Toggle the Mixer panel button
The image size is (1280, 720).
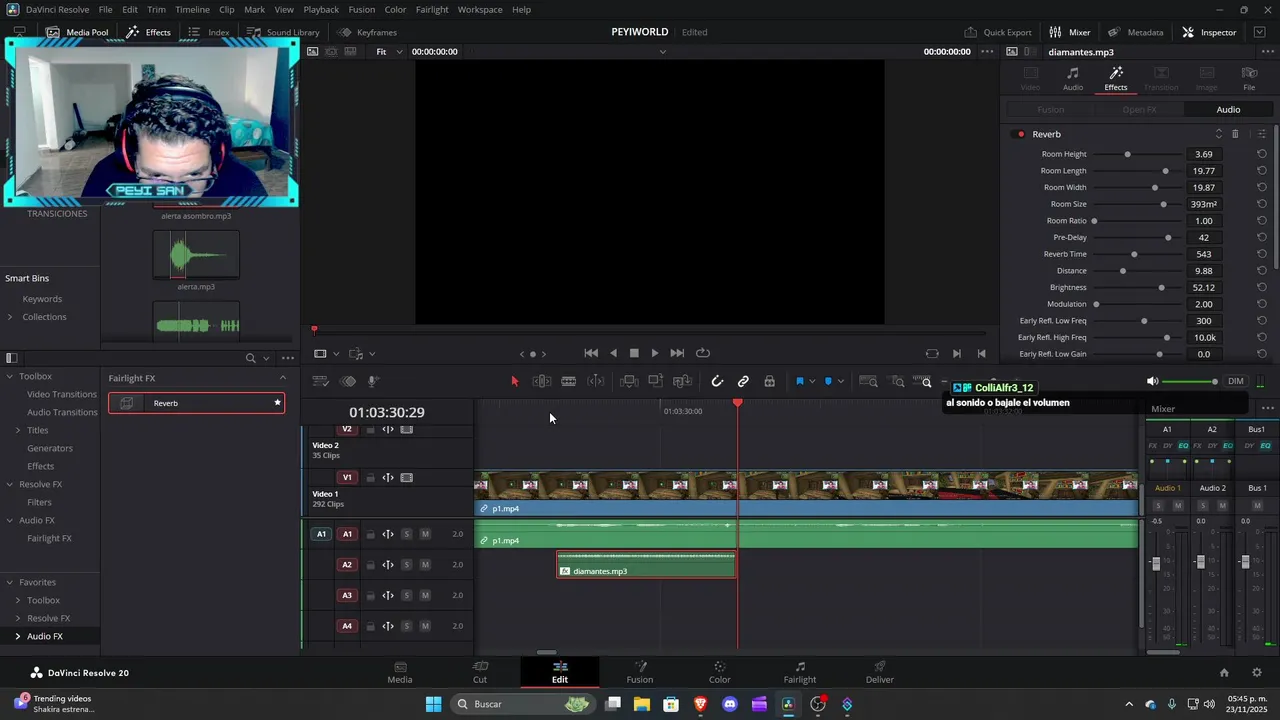(x=1070, y=32)
